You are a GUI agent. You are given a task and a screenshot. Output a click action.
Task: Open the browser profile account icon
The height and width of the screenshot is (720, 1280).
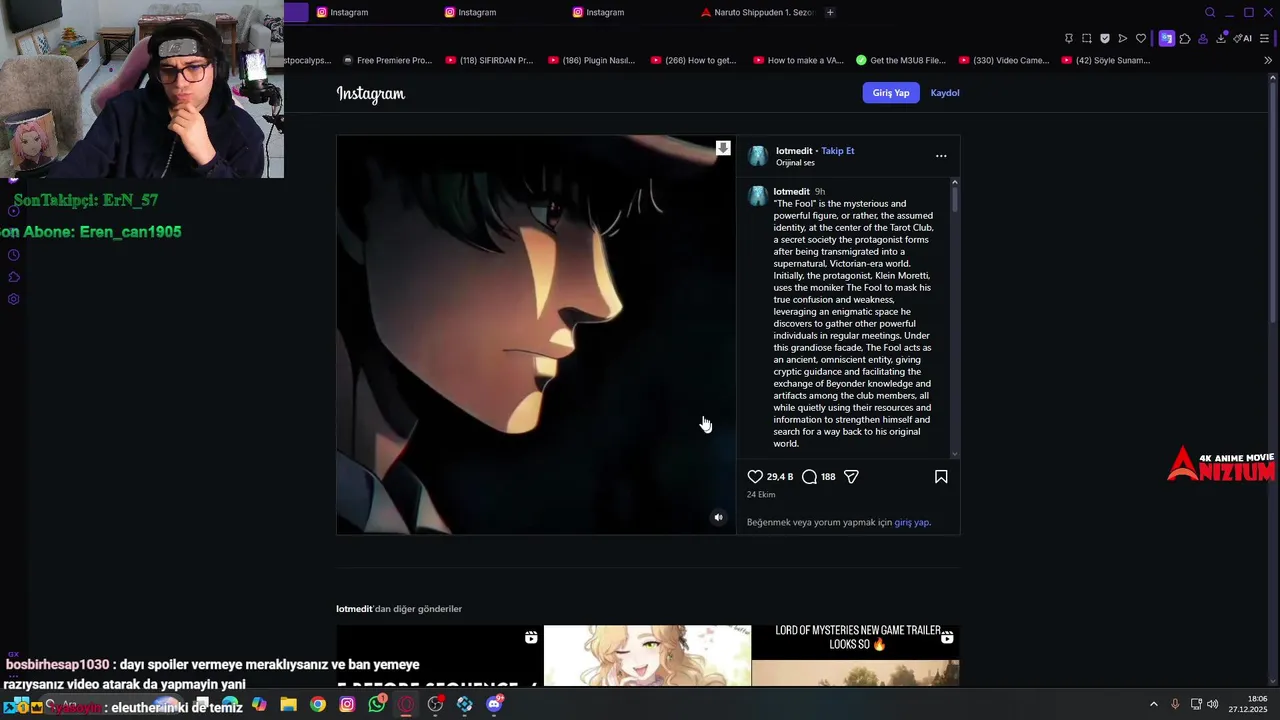1203,38
